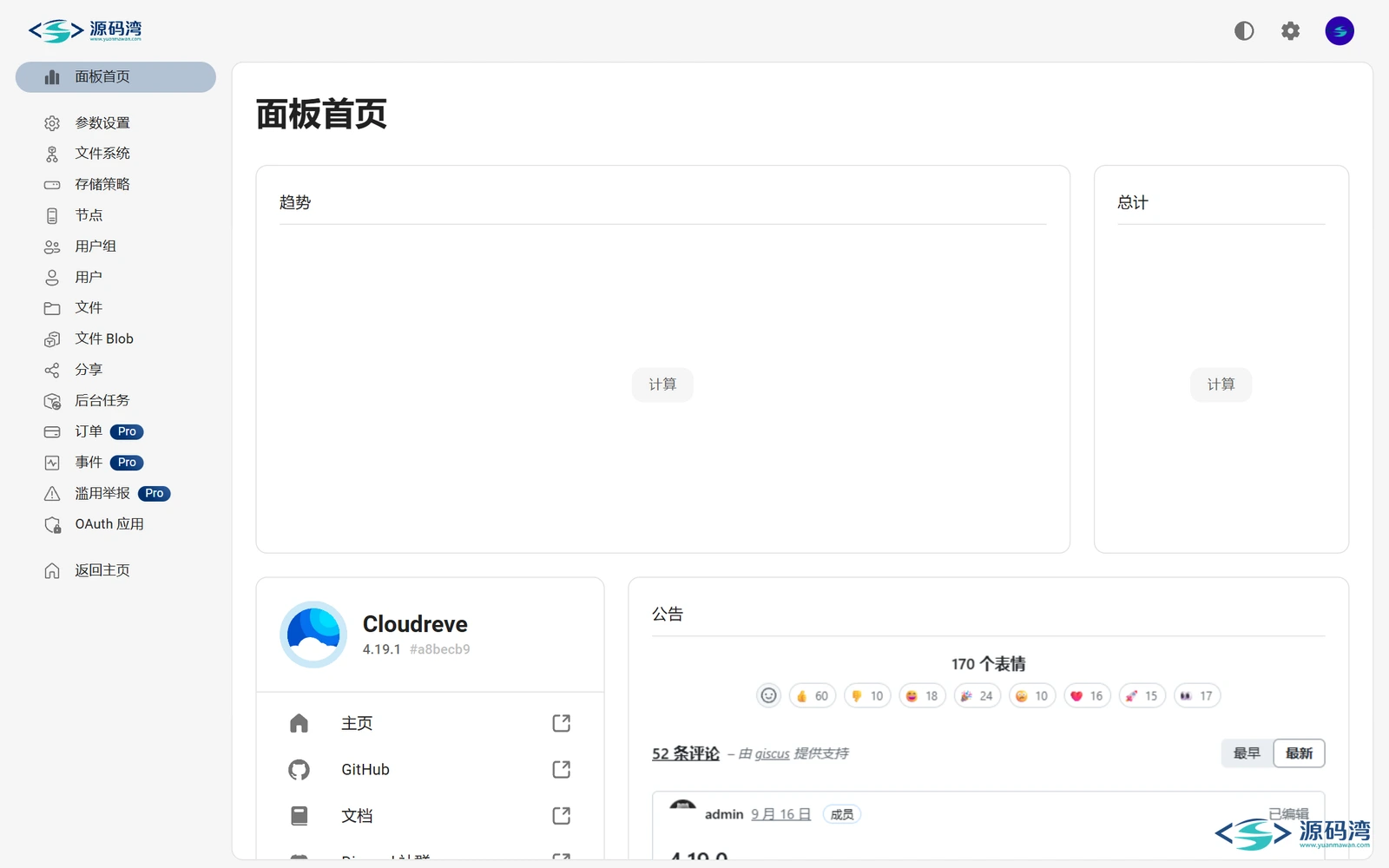Toggle heart reaction with 16

click(x=1087, y=696)
